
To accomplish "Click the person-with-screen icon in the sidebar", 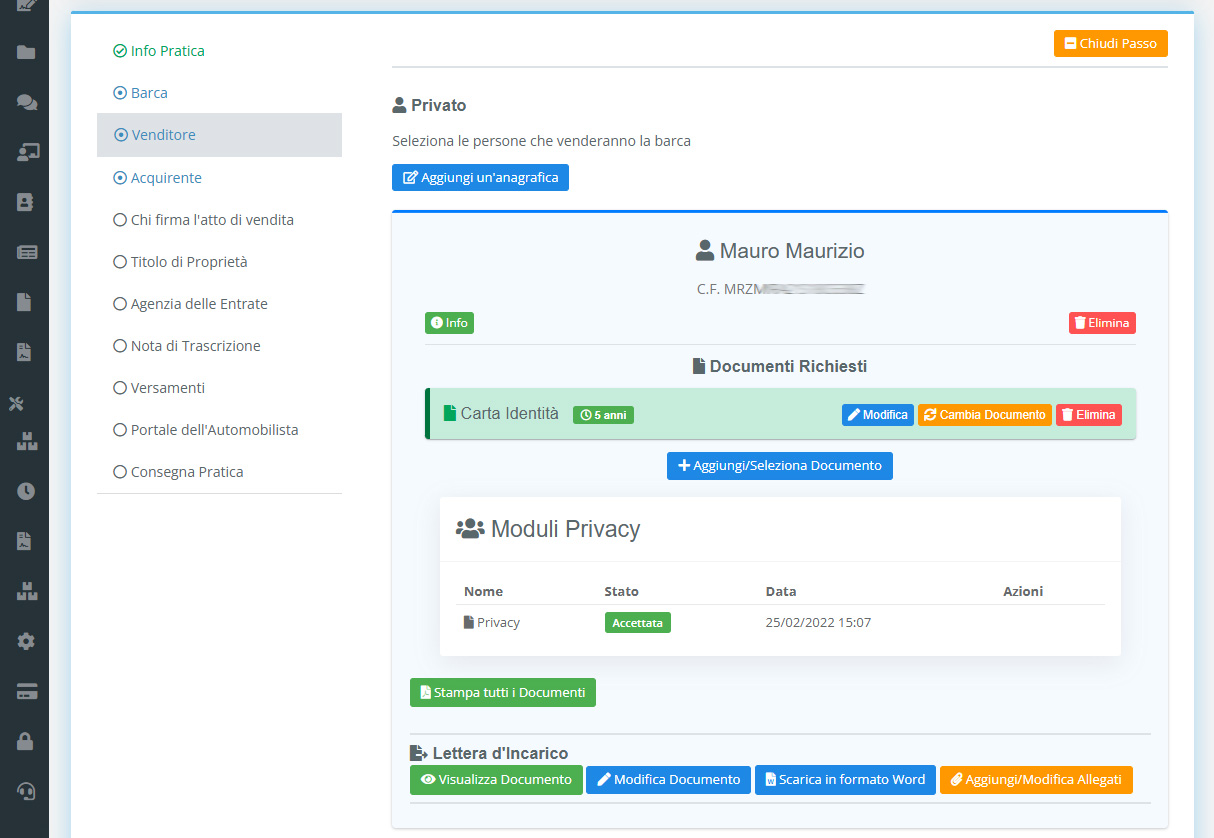I will [27, 152].
